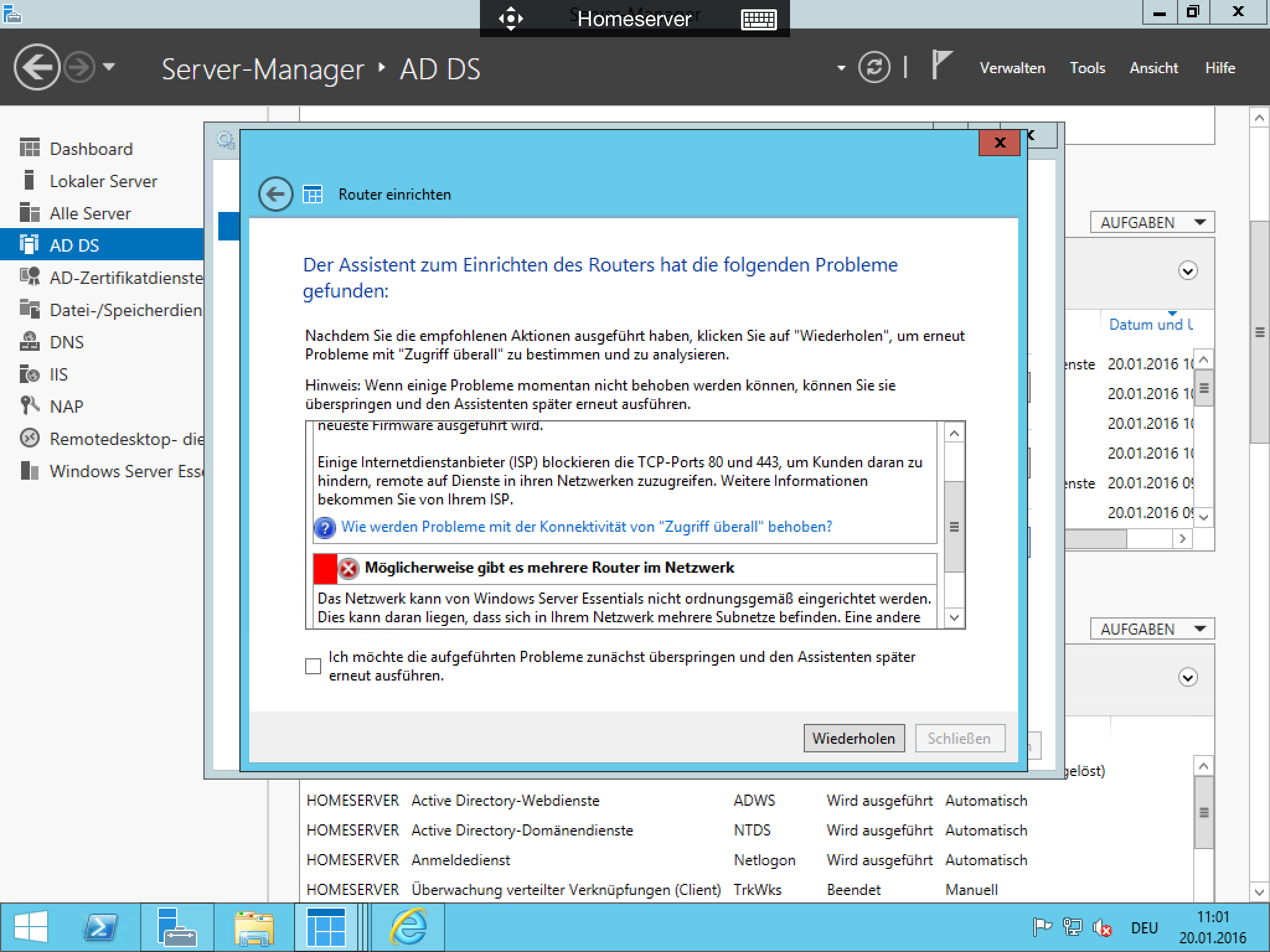Click the Wiederholen button
1270x952 pixels.
click(x=854, y=738)
